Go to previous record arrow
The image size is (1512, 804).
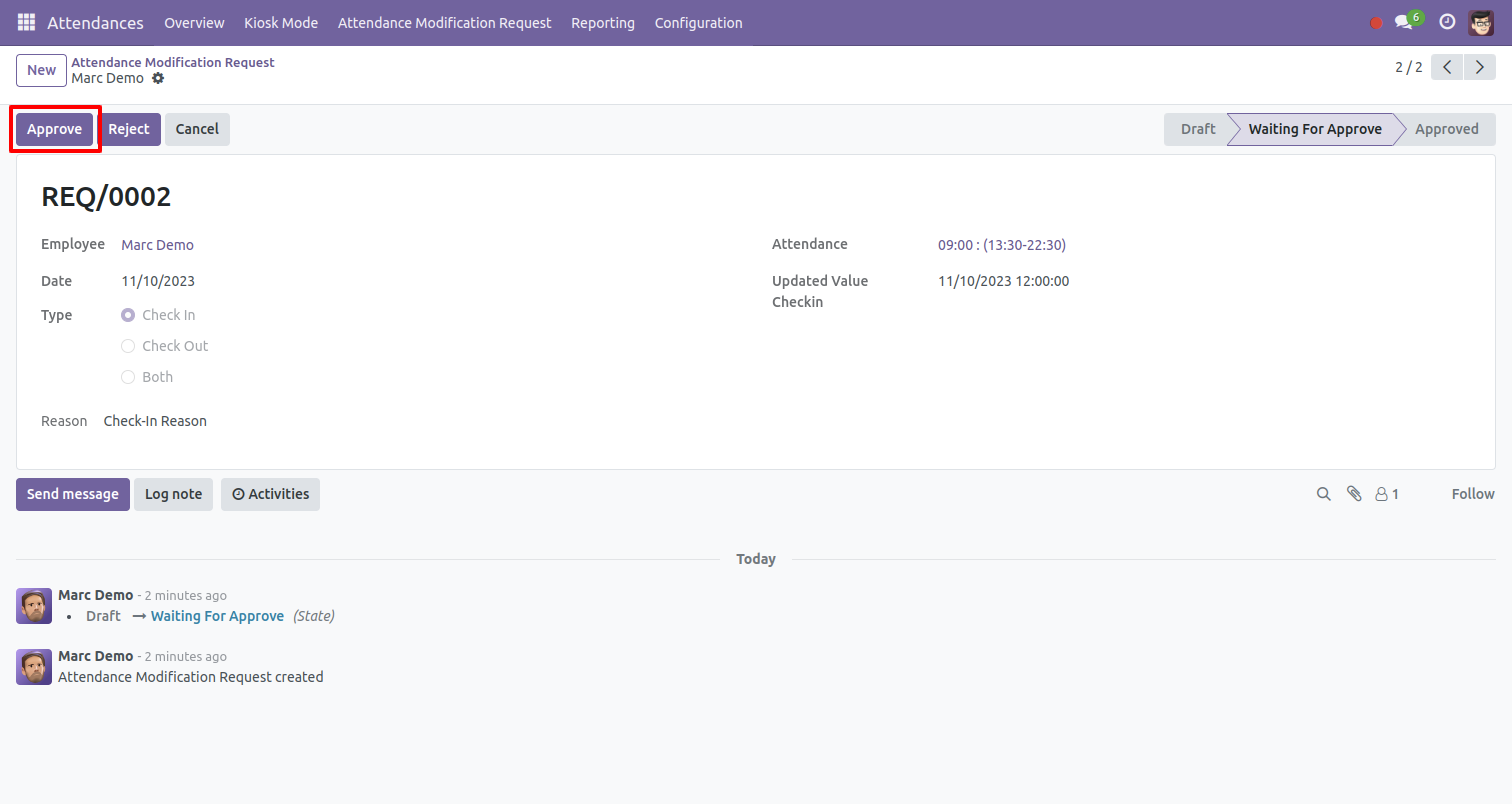click(x=1447, y=67)
